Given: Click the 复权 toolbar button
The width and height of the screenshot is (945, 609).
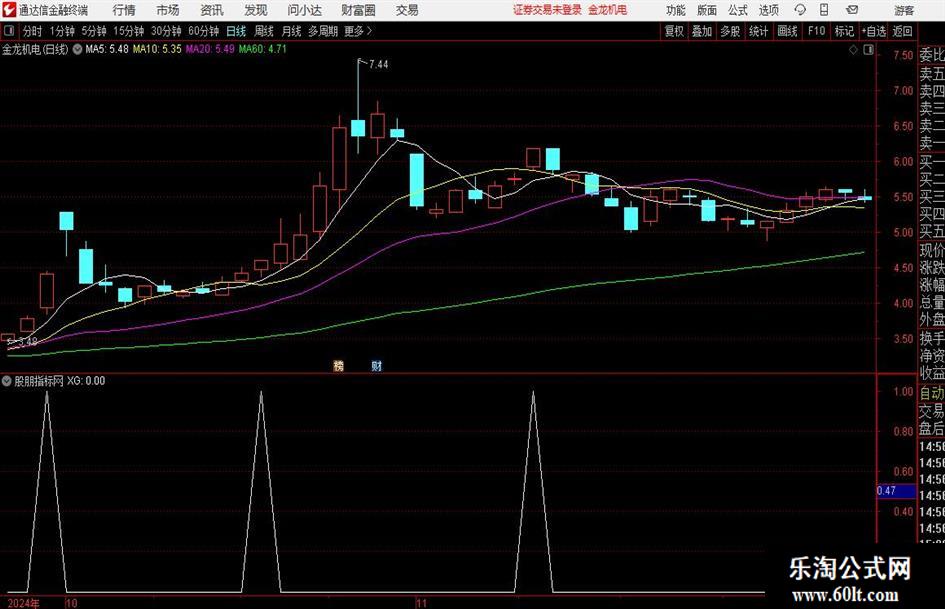Looking at the screenshot, I should (674, 31).
